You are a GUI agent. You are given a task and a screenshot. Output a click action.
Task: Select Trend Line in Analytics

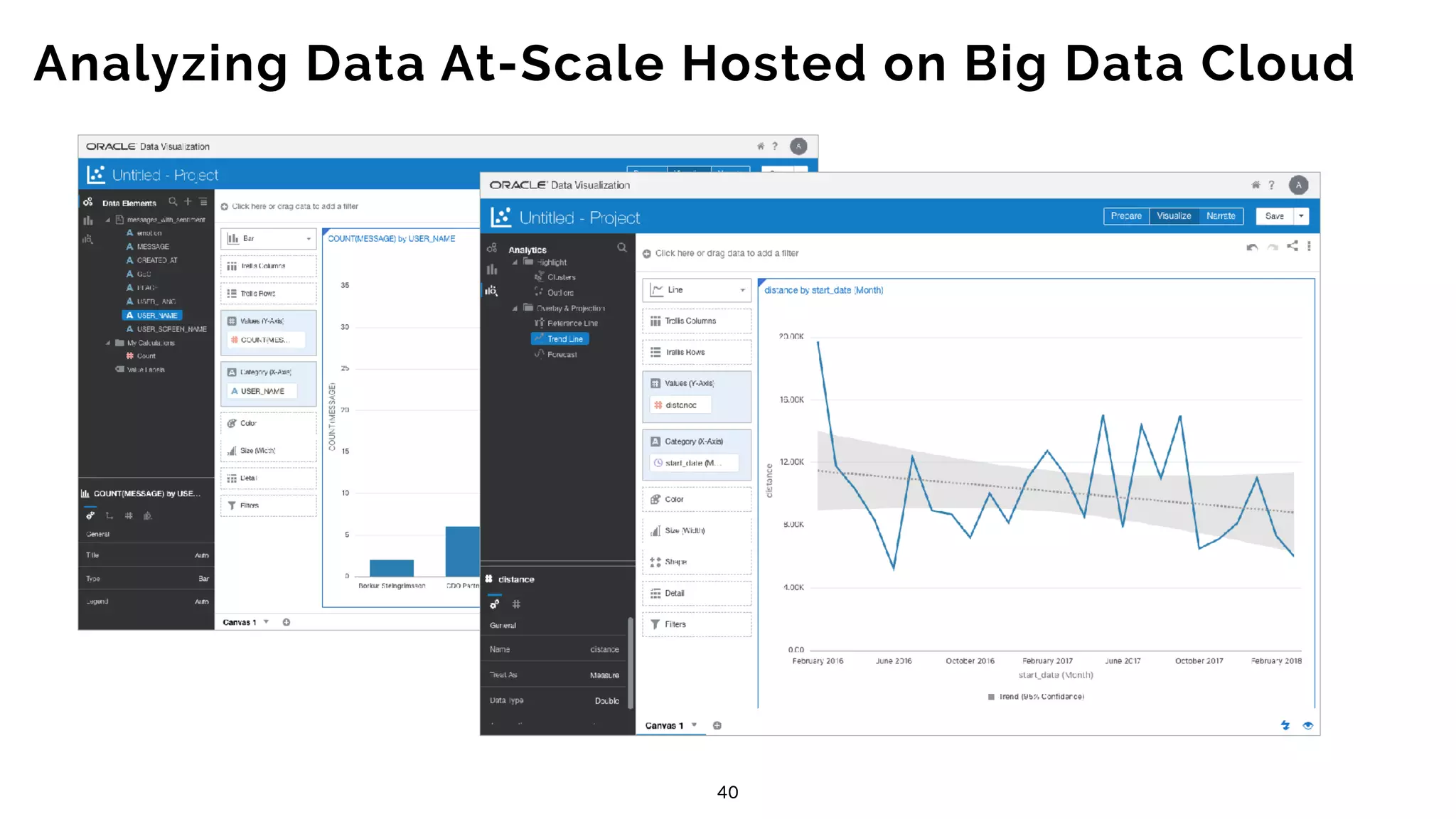[x=560, y=339]
